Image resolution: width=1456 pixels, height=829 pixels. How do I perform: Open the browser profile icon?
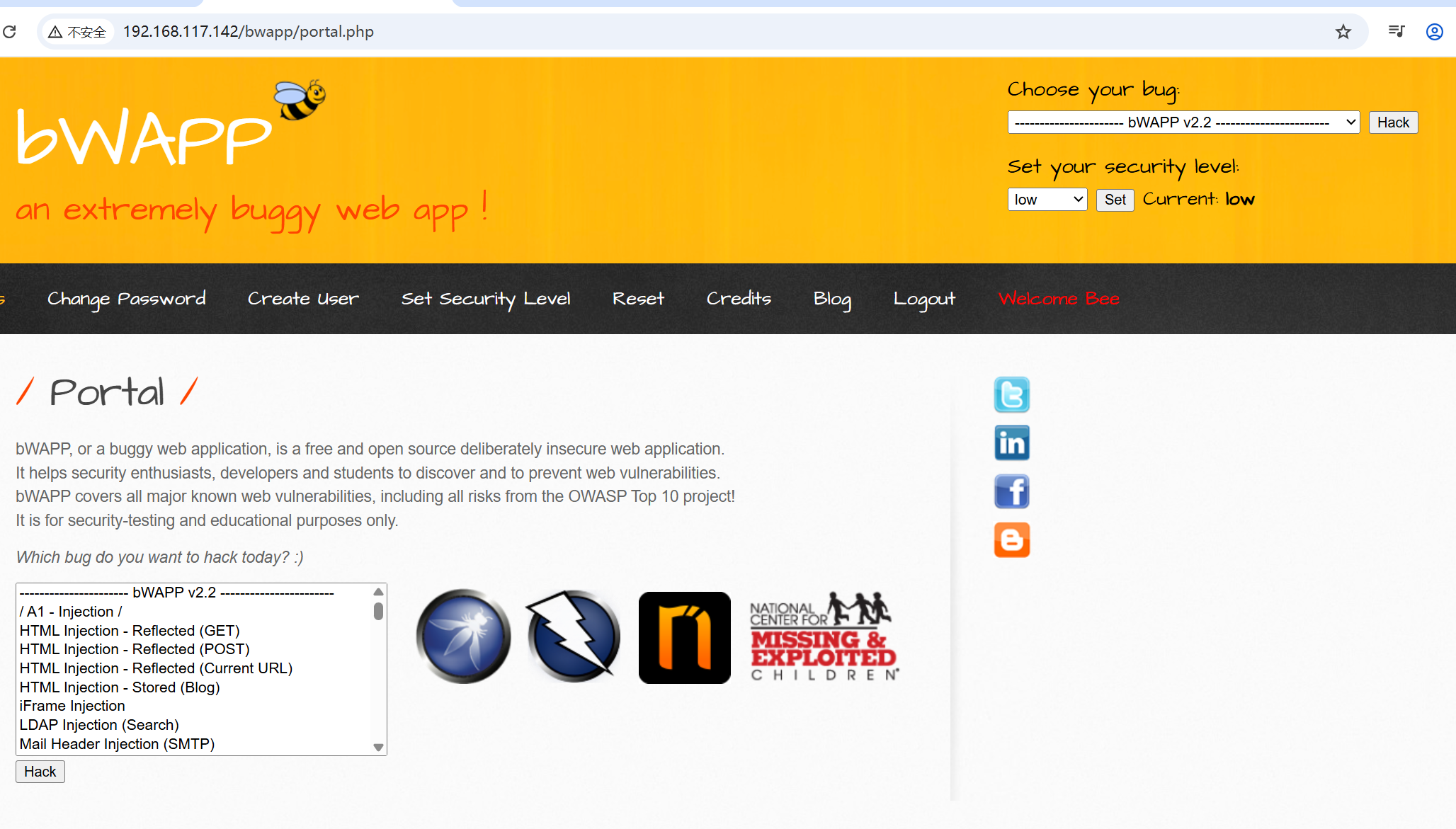pos(1434,32)
